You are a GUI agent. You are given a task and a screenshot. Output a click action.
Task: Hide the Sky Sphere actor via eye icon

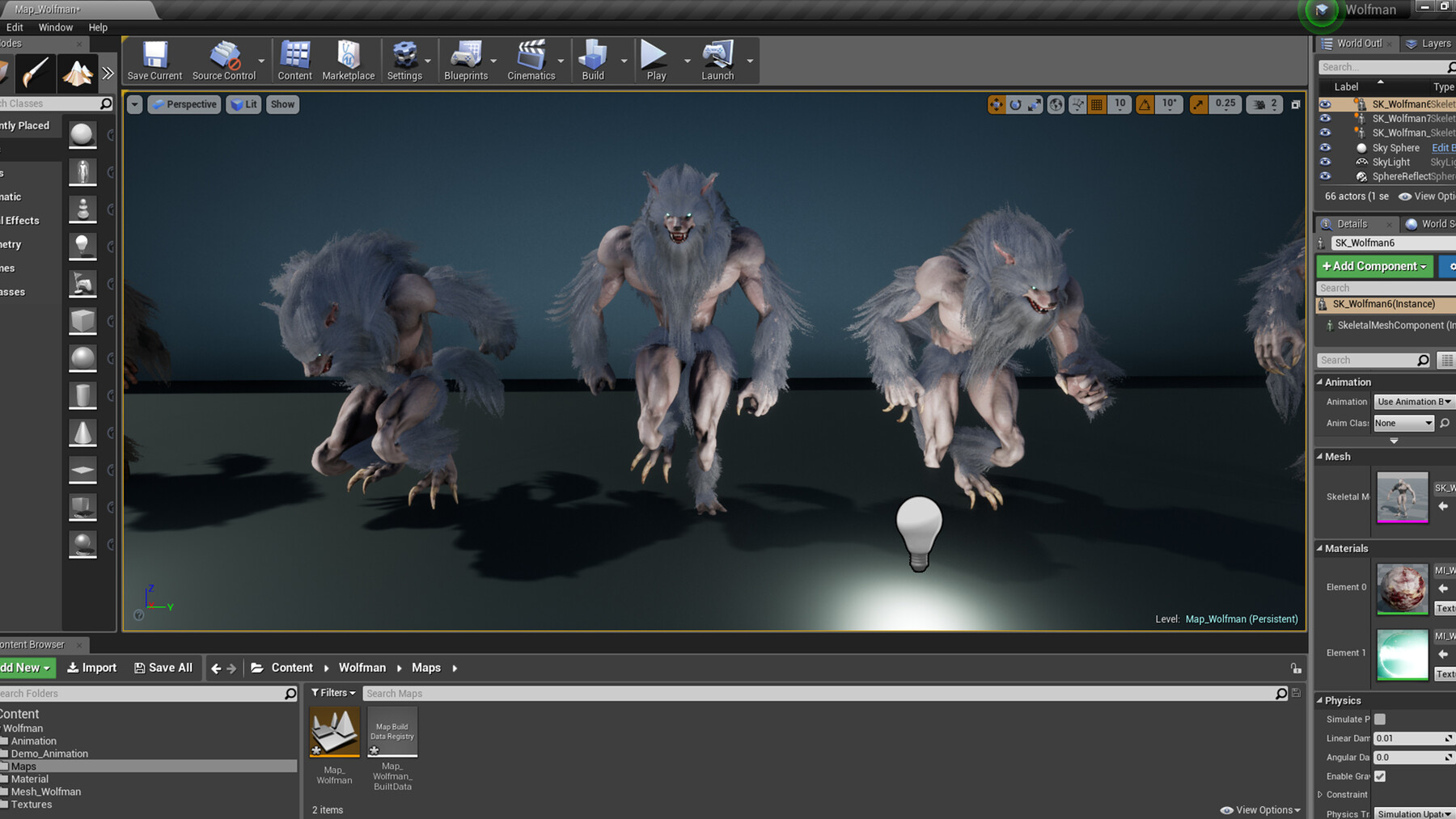(1325, 148)
